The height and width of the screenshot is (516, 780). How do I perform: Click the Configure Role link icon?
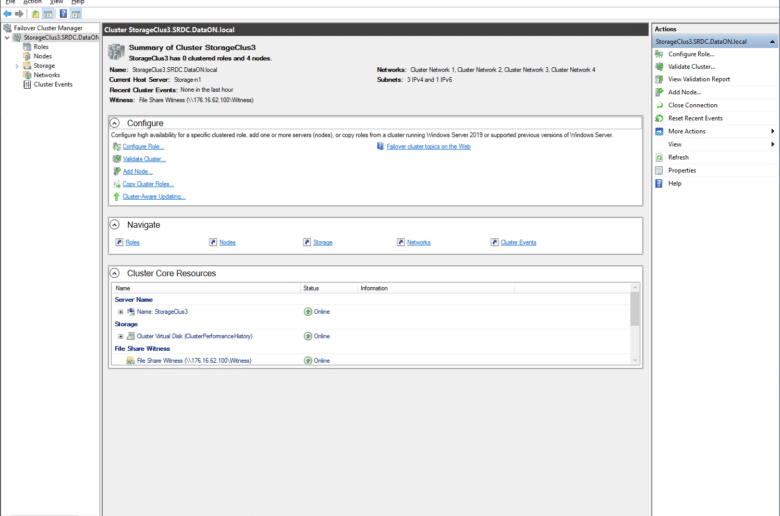(117, 146)
